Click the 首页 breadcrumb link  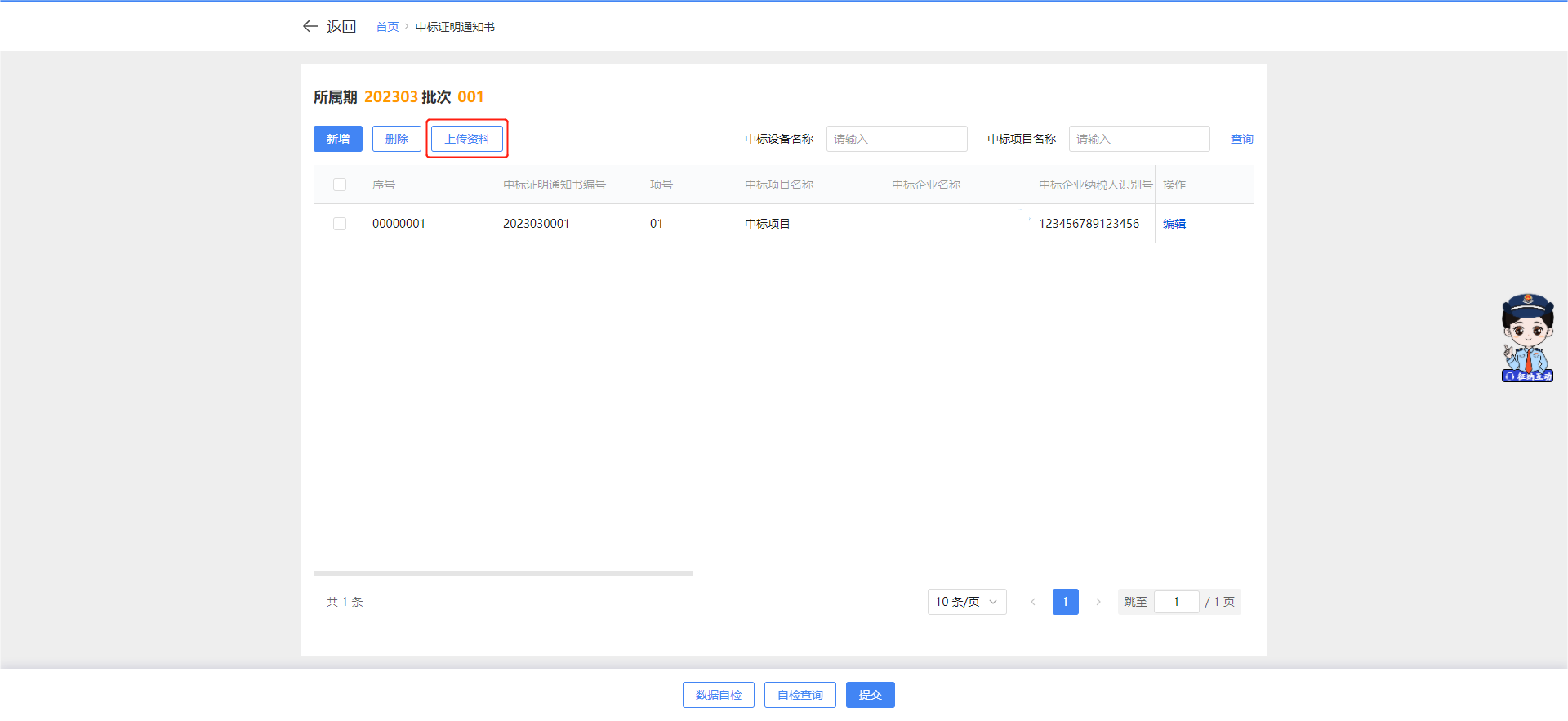387,27
